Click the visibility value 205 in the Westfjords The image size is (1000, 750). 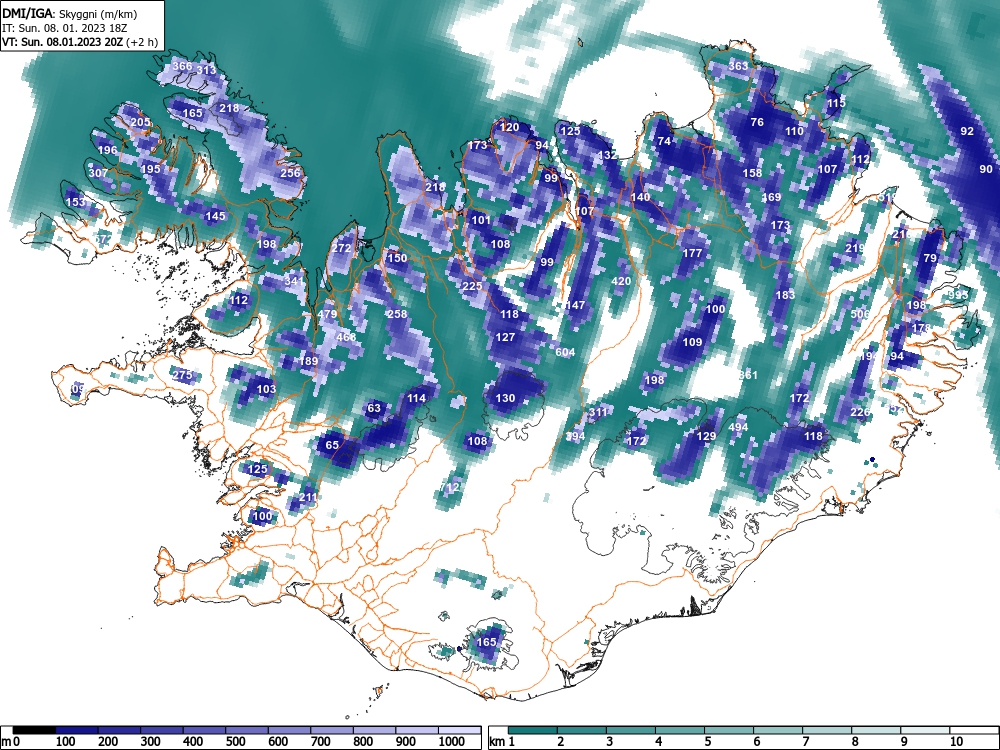click(x=140, y=122)
